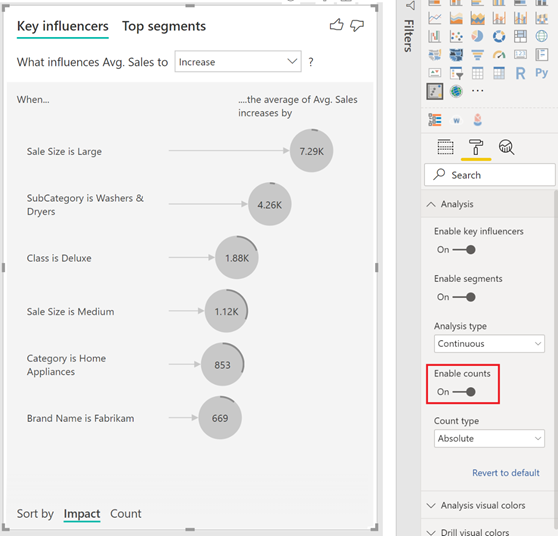The width and height of the screenshot is (558, 536).
Task: Open the Format paint roller tab
Action: click(476, 147)
